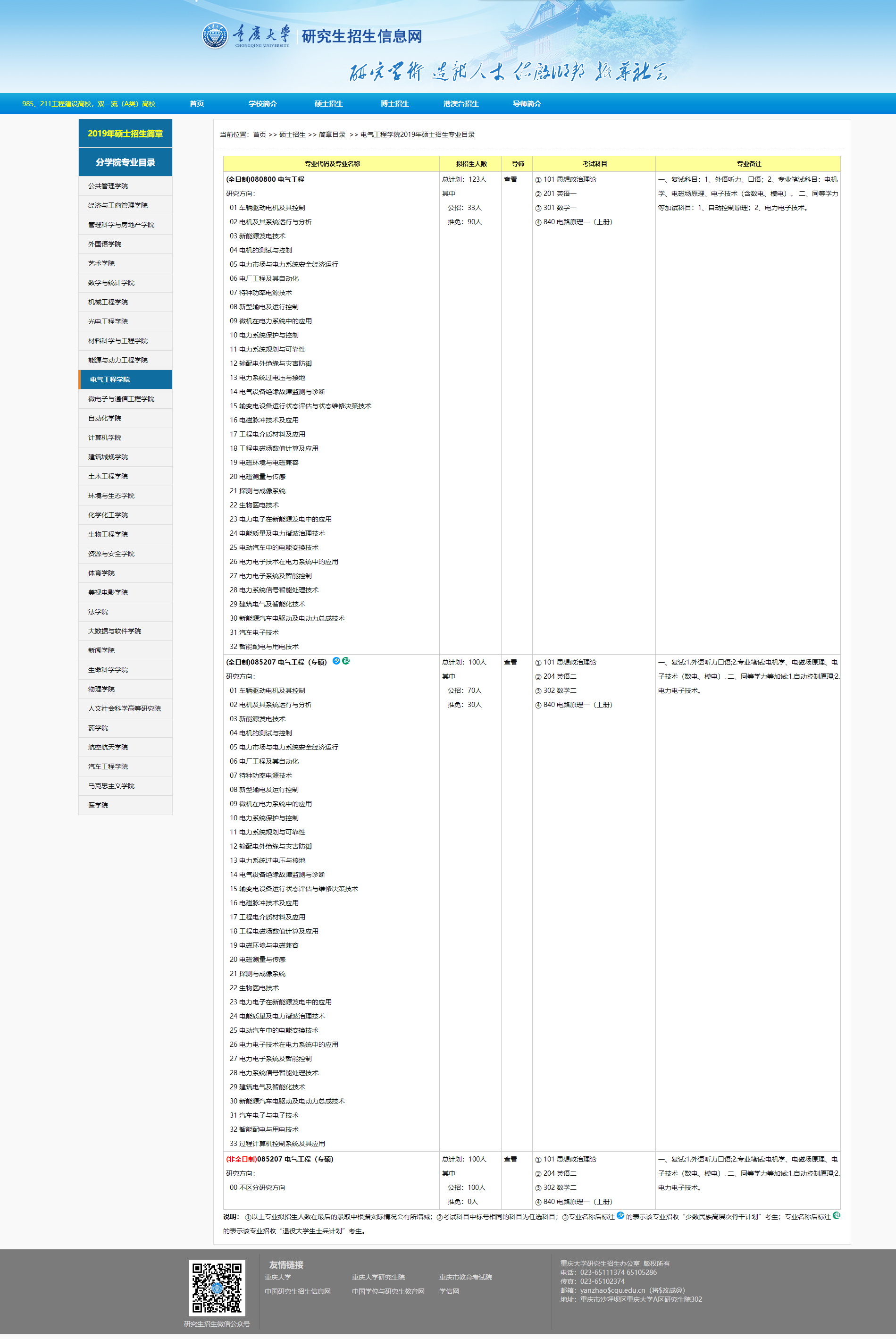This screenshot has height=1339, width=896.
Task: Click direction 33 过程计算机控制系统及其应用
Action: (x=277, y=1144)
